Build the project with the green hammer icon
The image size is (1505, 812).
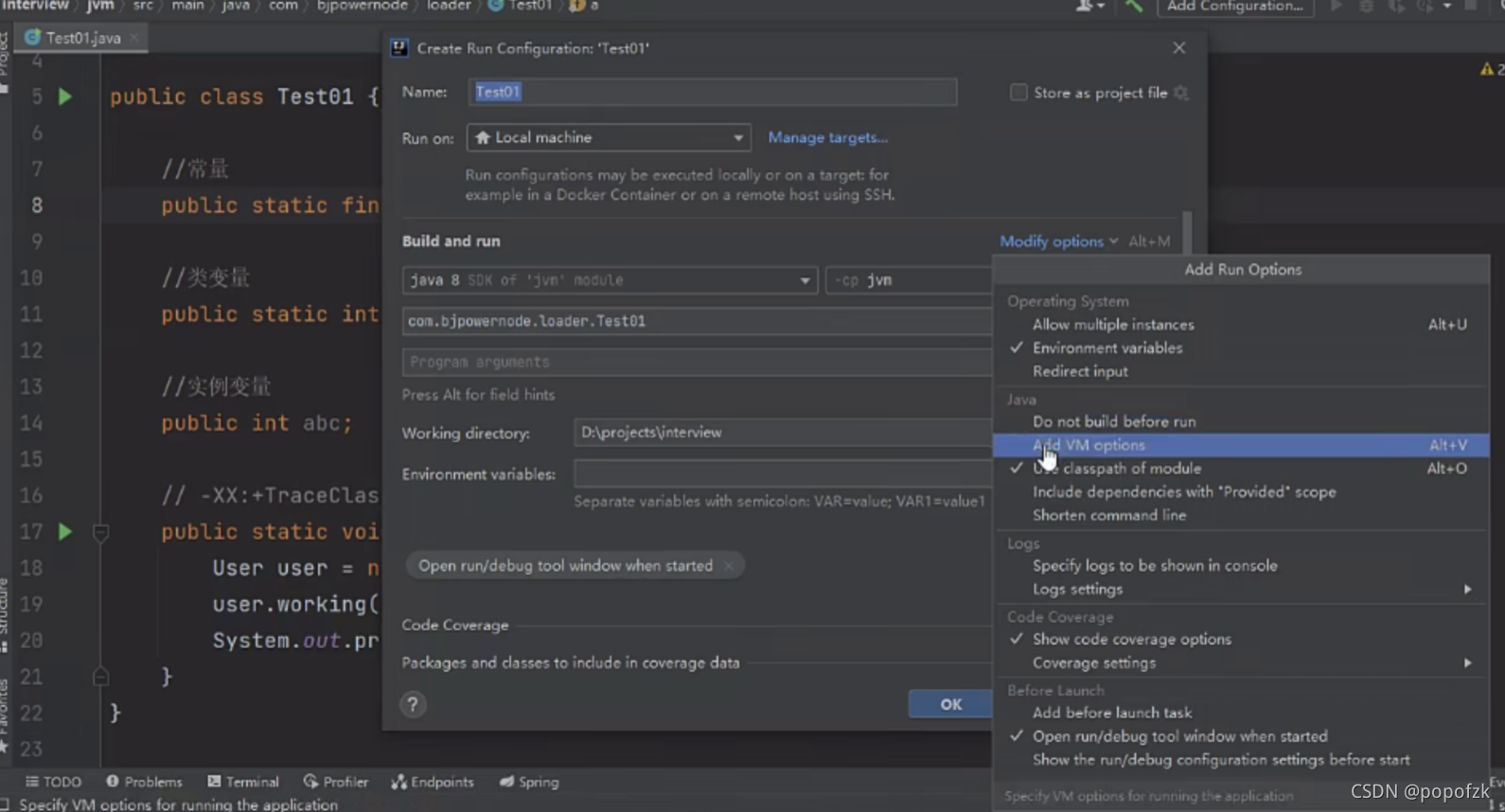tap(1133, 7)
